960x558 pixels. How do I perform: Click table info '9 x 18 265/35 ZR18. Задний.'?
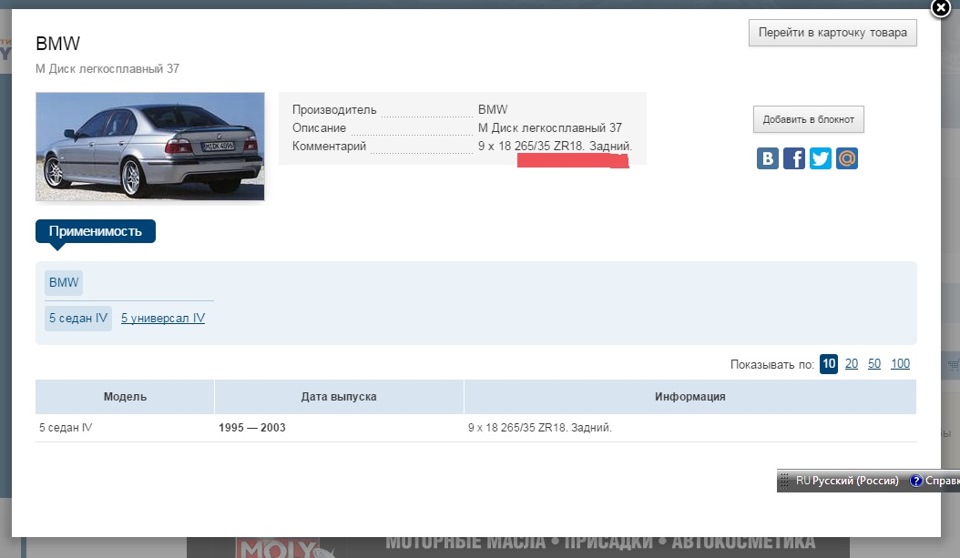coord(540,428)
